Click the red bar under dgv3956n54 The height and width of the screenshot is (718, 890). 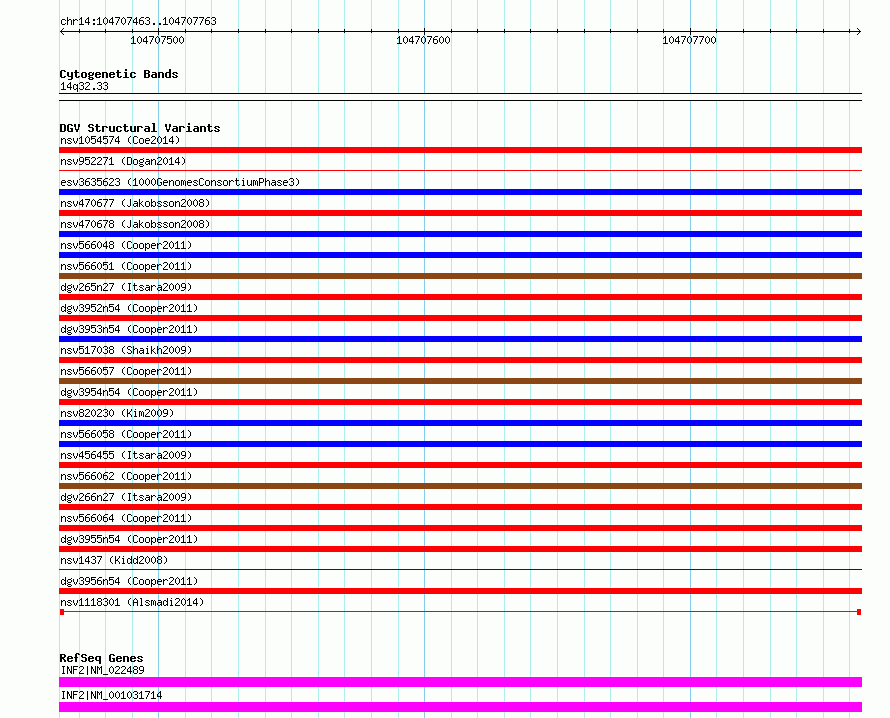coord(460,591)
